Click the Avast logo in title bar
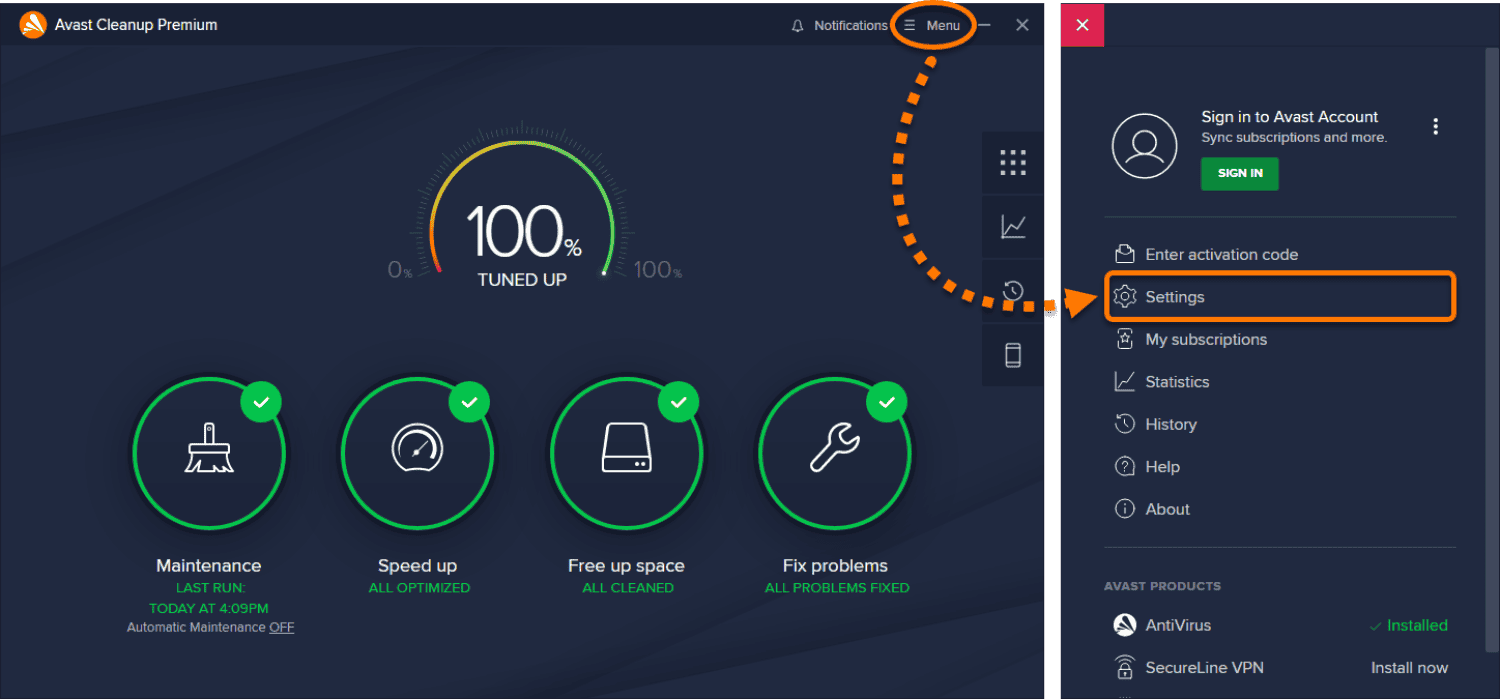1500x699 pixels. (33, 25)
